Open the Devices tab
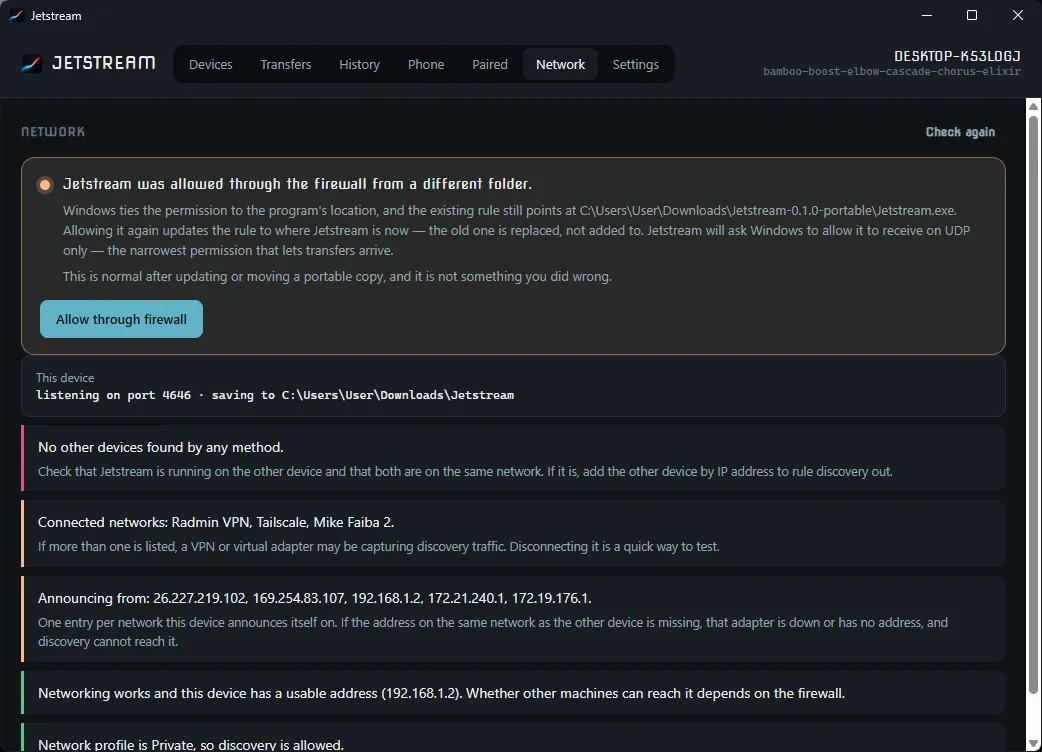The width and height of the screenshot is (1042, 752). pos(211,64)
